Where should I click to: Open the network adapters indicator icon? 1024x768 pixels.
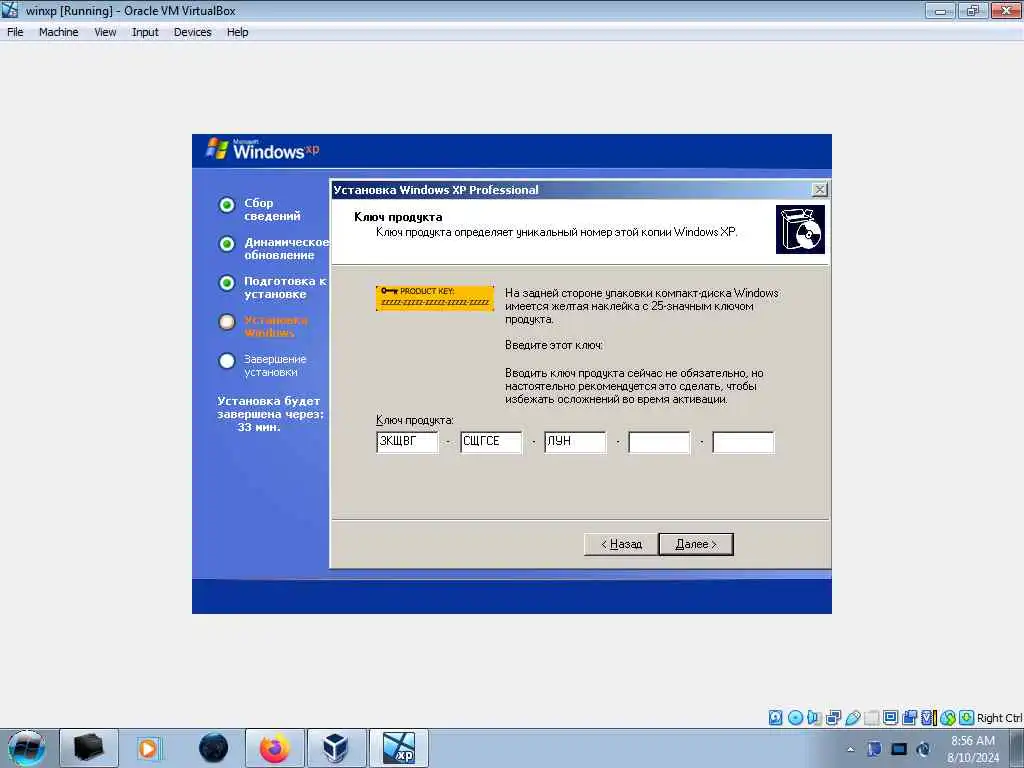833,718
